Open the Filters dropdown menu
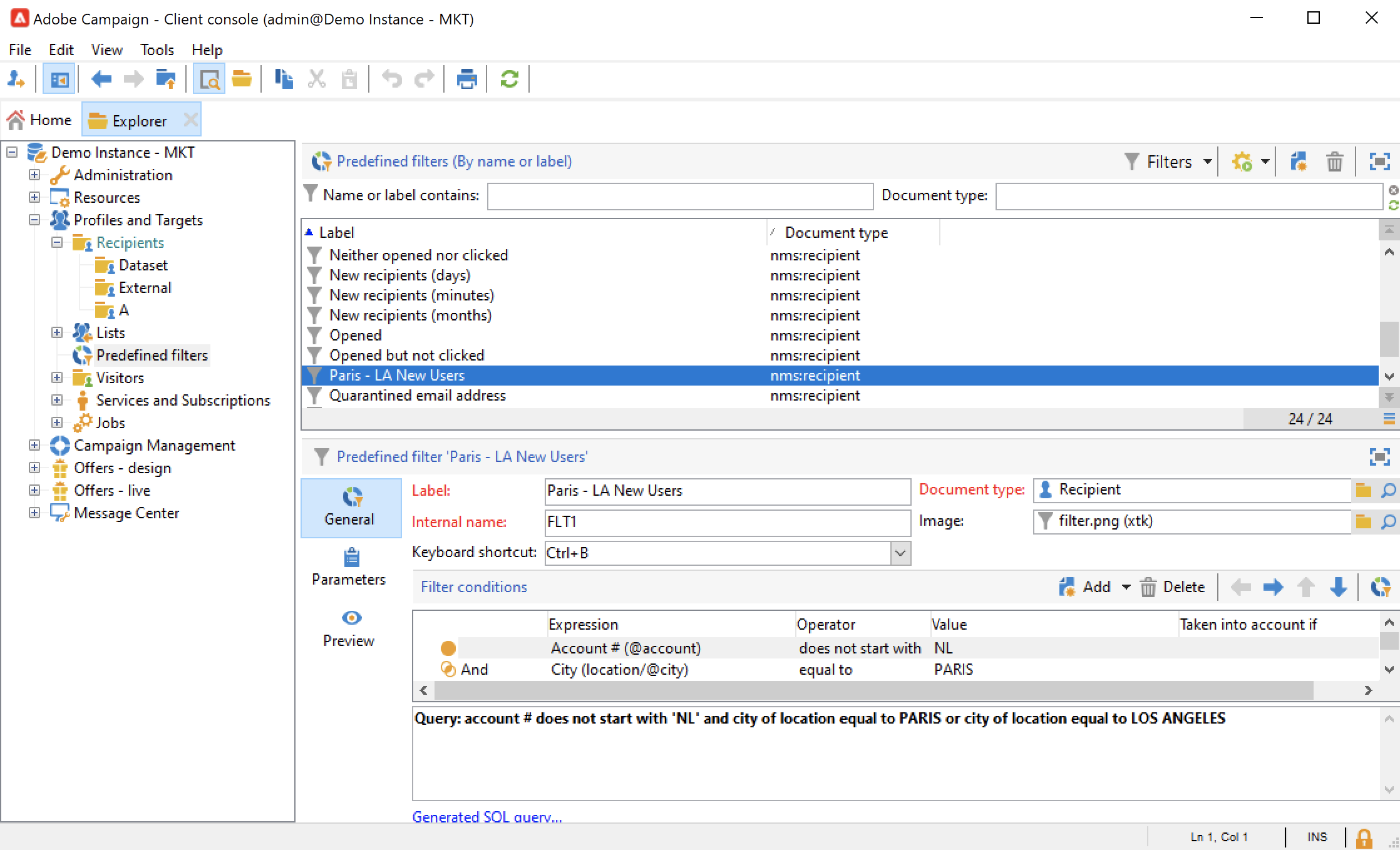Image resolution: width=1400 pixels, height=850 pixels. point(1169,162)
